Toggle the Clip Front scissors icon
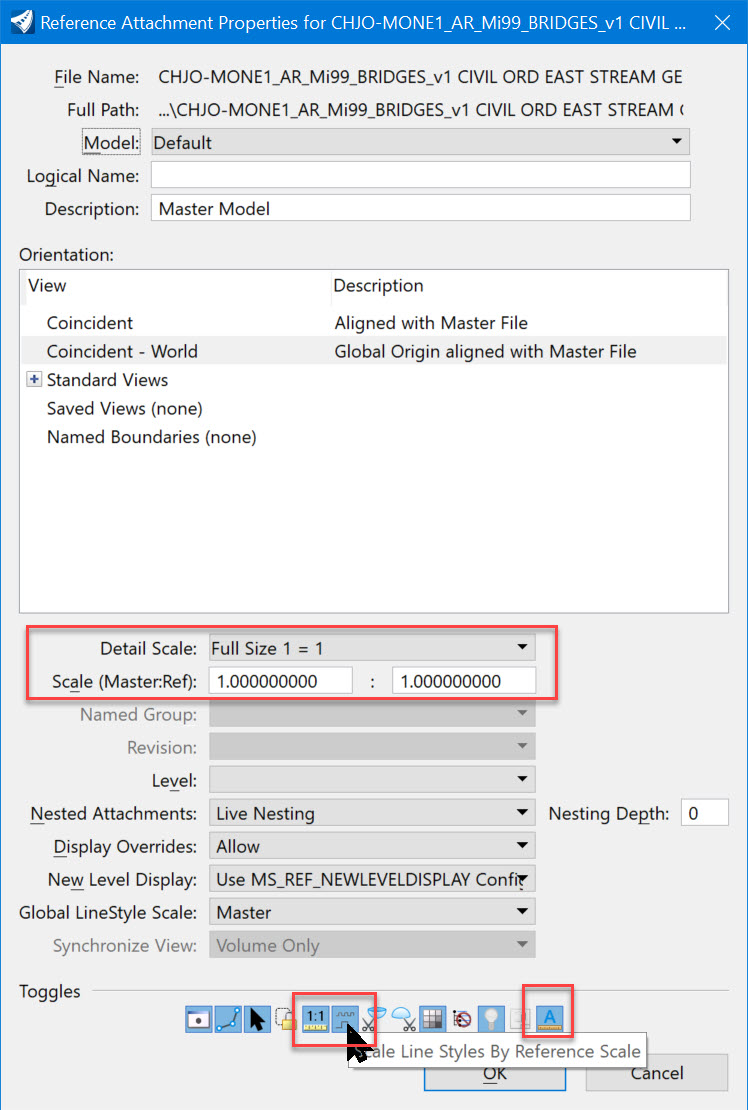This screenshot has width=748, height=1110. pos(403,1019)
